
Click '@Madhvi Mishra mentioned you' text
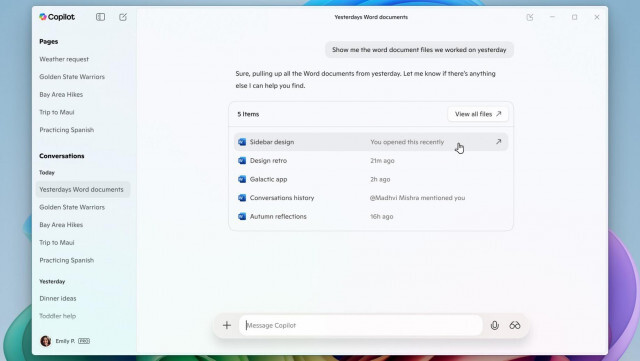tap(417, 198)
